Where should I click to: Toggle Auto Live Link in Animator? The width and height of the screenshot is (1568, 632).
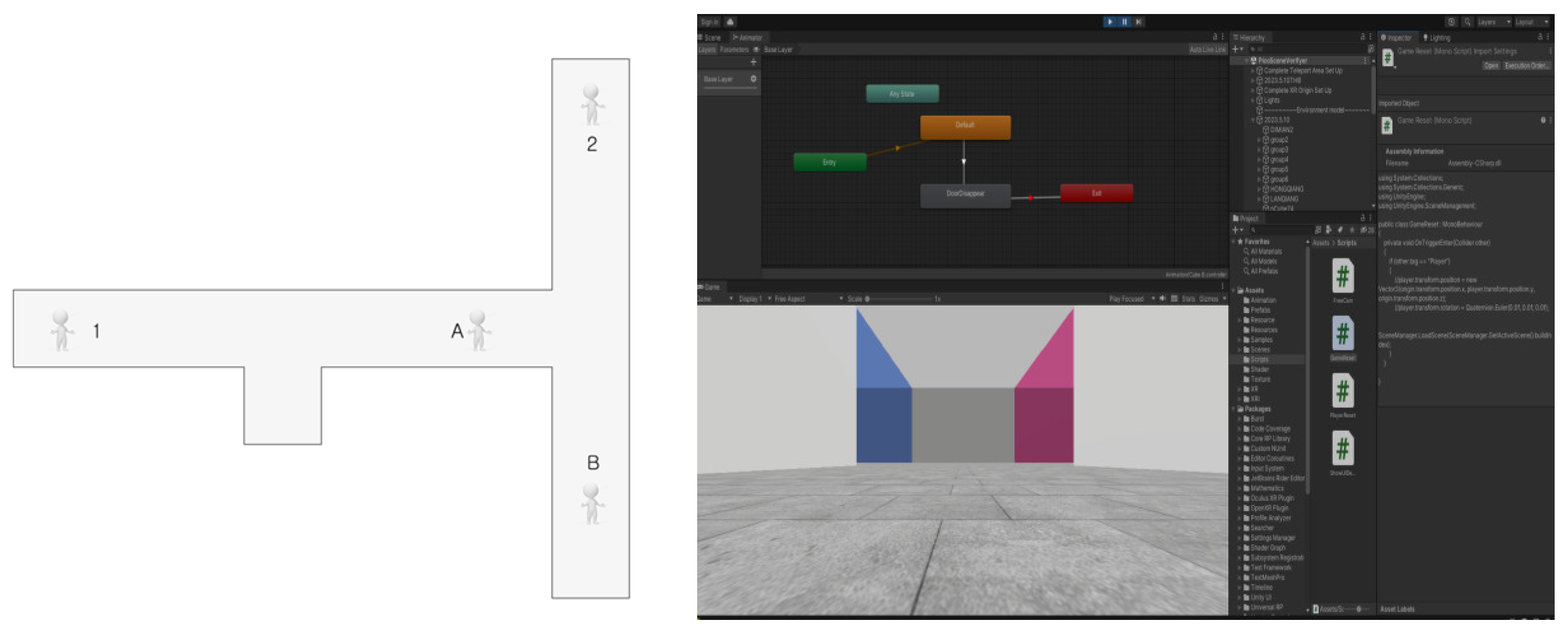pos(1207,50)
